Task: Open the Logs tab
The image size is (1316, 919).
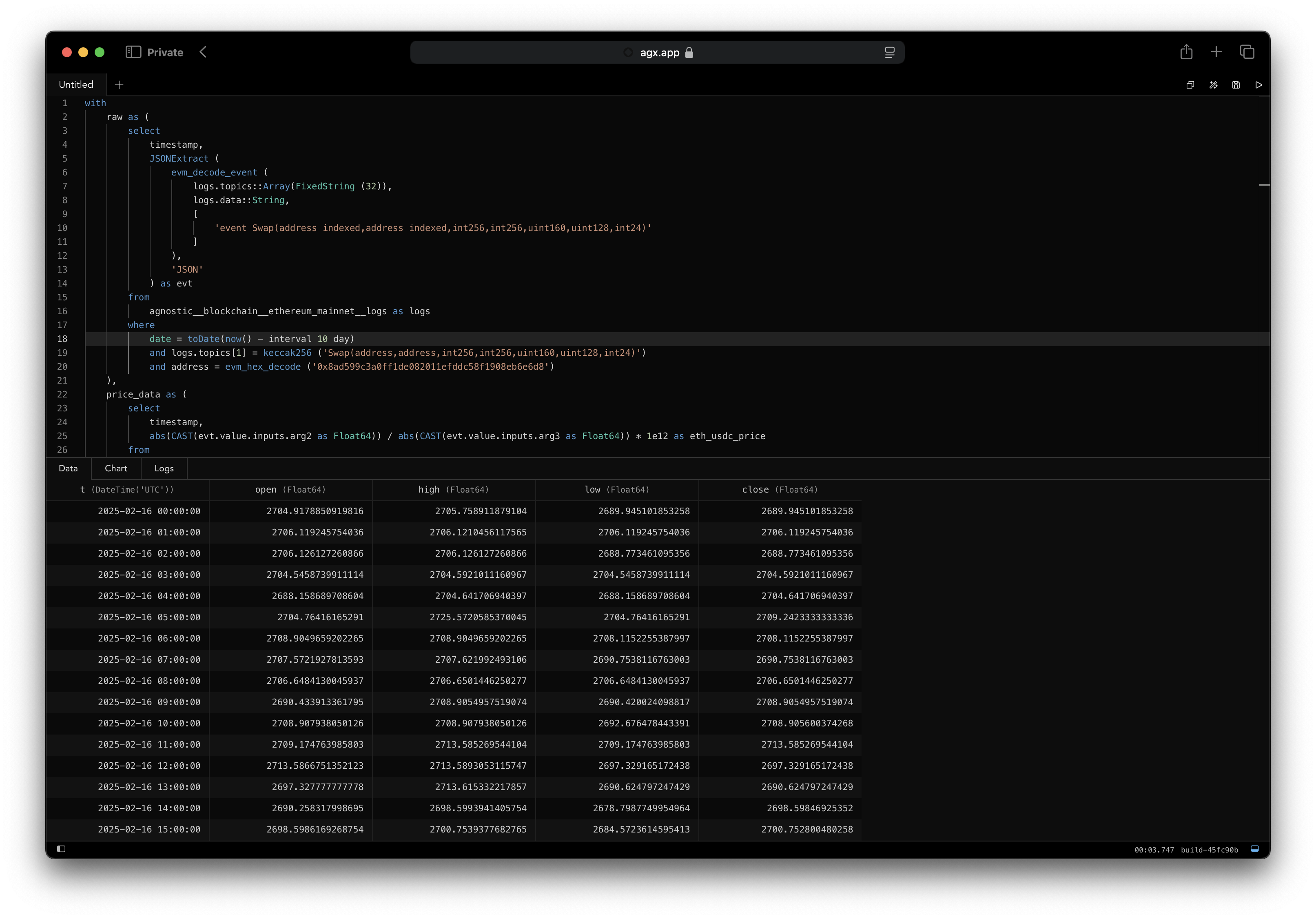Action: (x=164, y=468)
